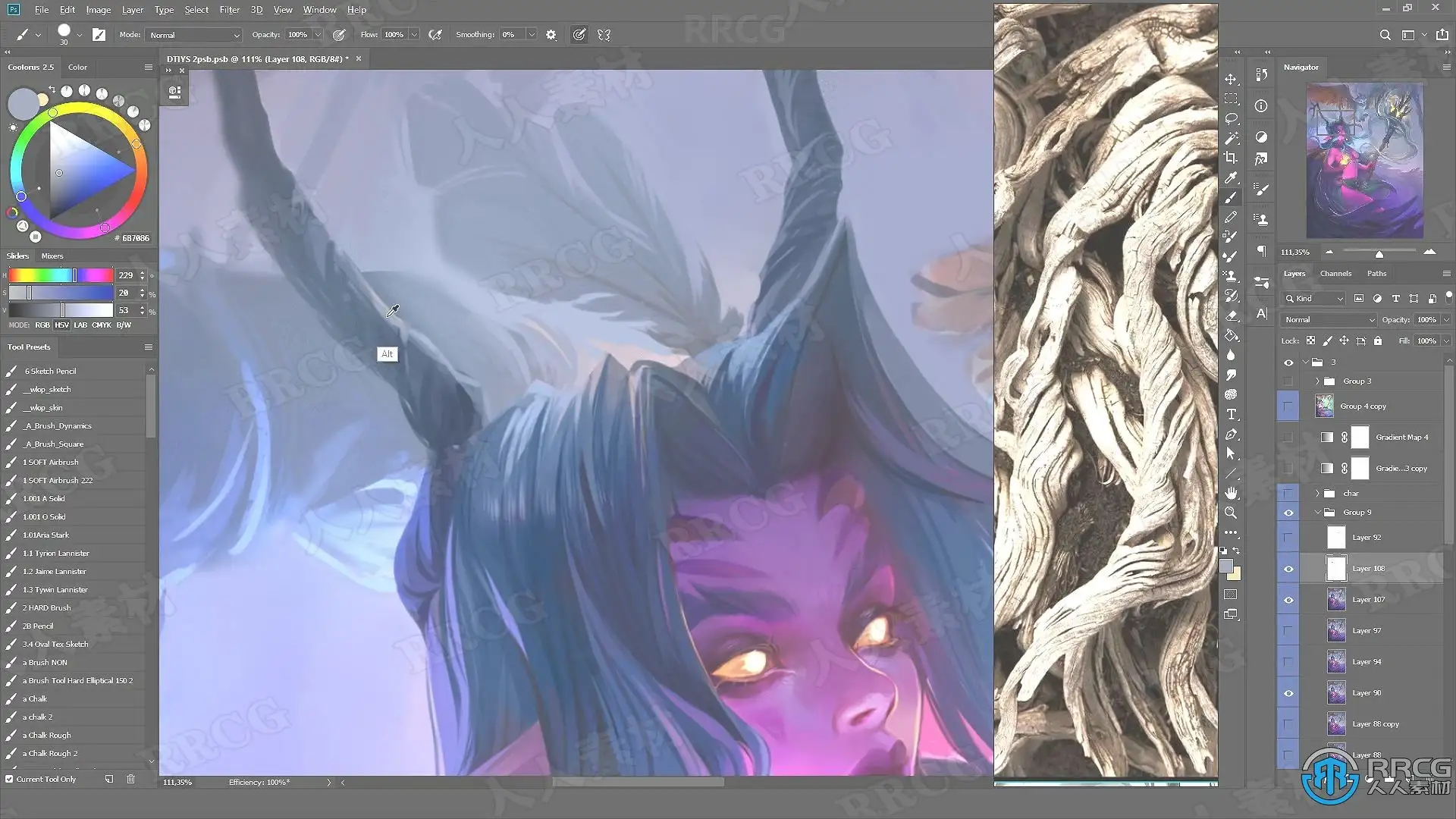Select the Hand tool
The width and height of the screenshot is (1456, 819).
point(1231,493)
